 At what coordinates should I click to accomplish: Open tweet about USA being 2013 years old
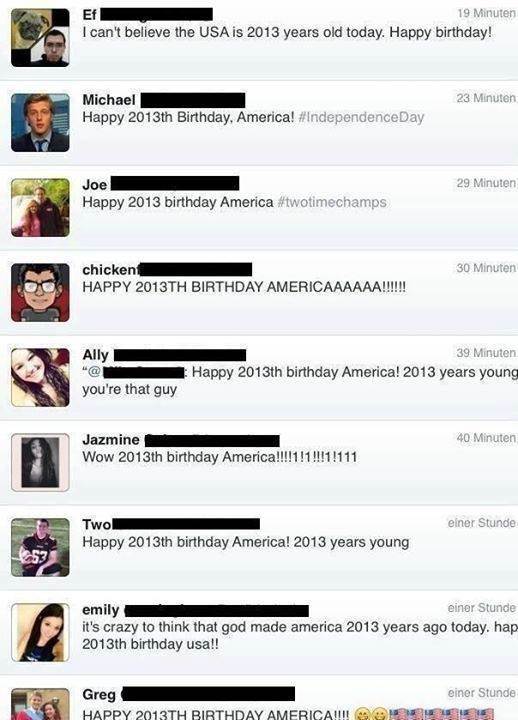pos(287,32)
